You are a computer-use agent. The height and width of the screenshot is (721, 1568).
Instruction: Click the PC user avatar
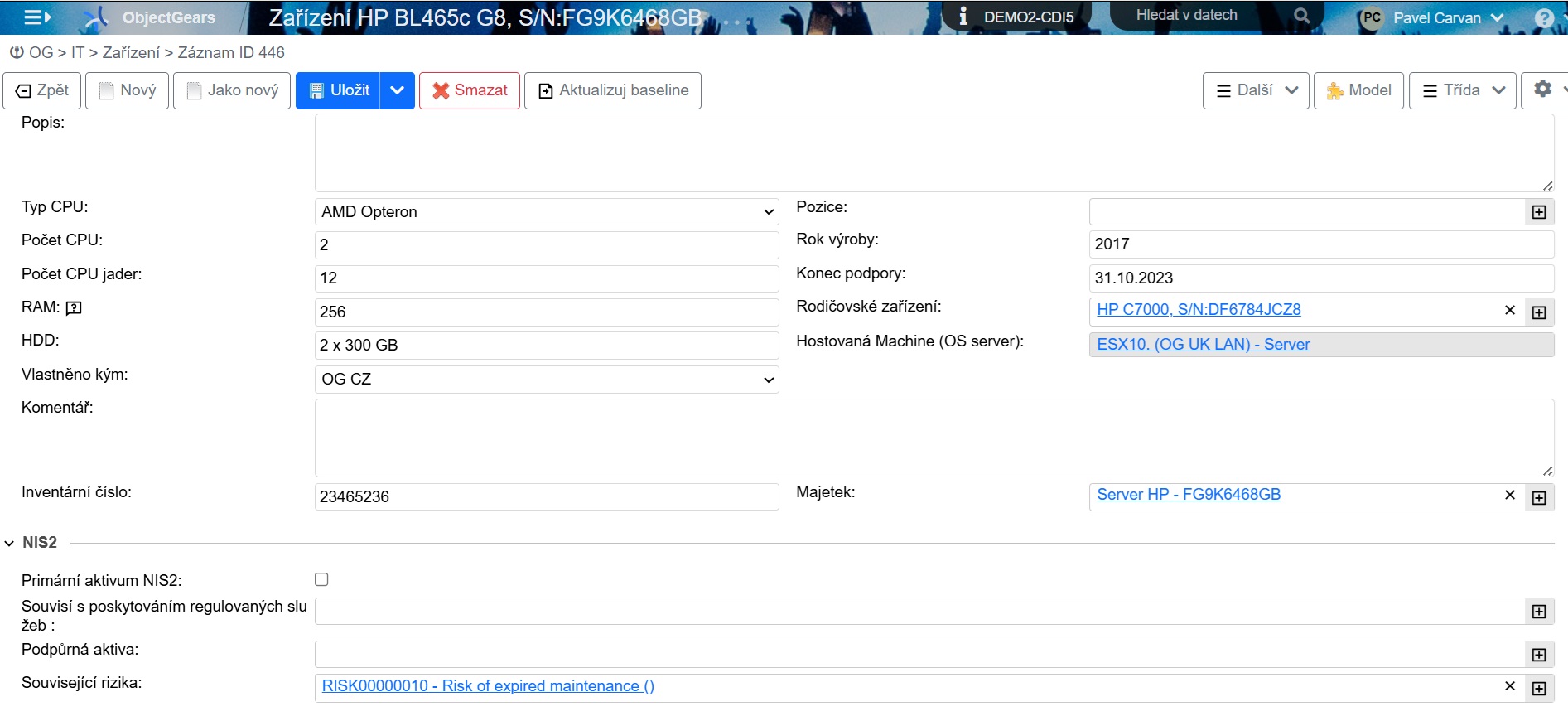(x=1373, y=17)
